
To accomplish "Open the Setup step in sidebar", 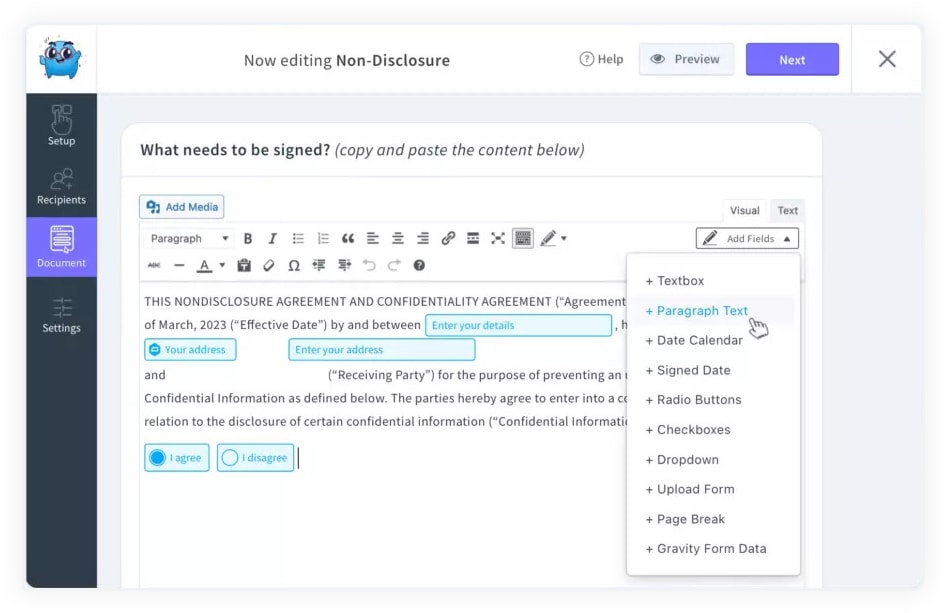I will 61,126.
